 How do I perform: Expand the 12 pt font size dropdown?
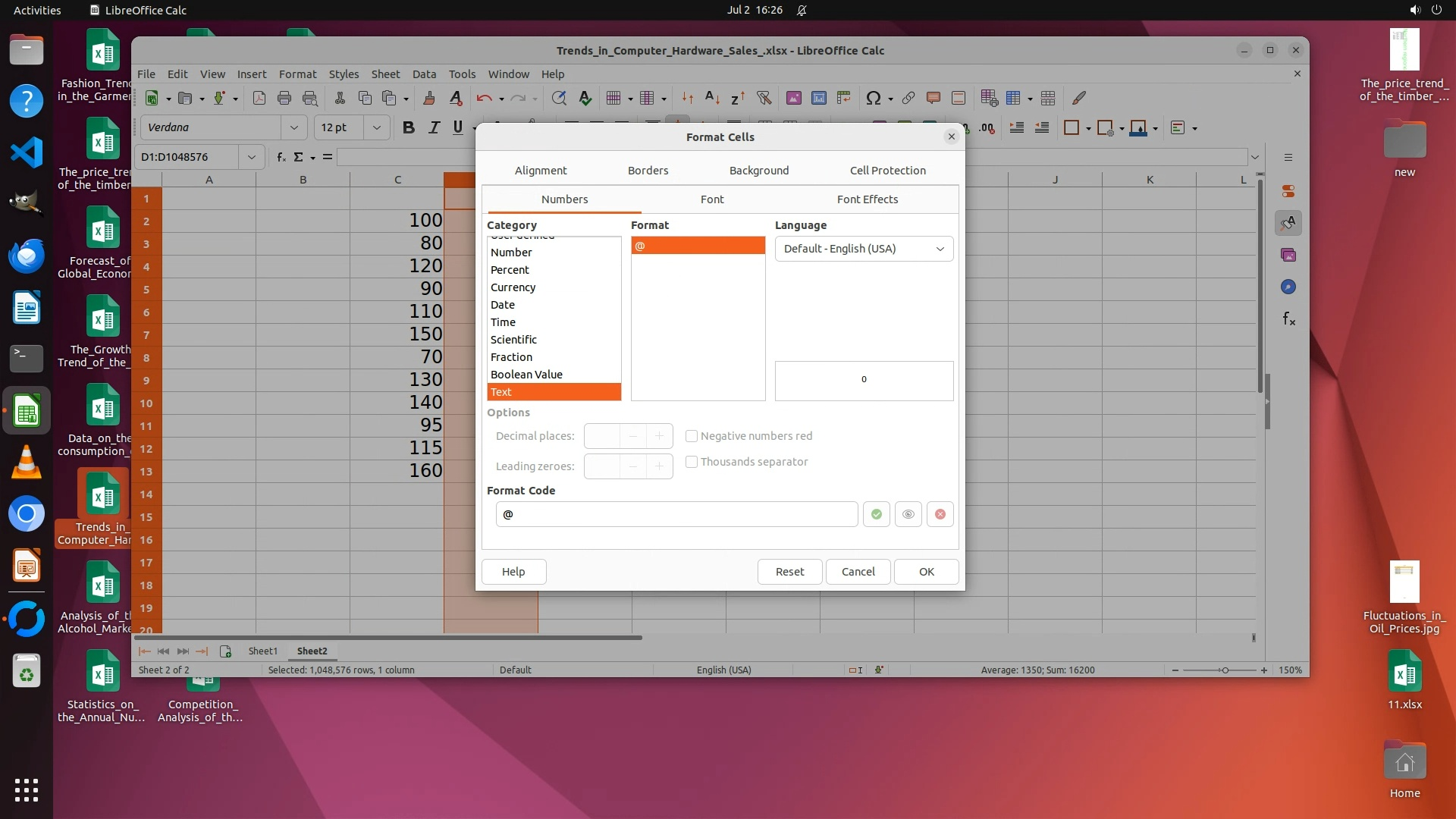coord(376,127)
